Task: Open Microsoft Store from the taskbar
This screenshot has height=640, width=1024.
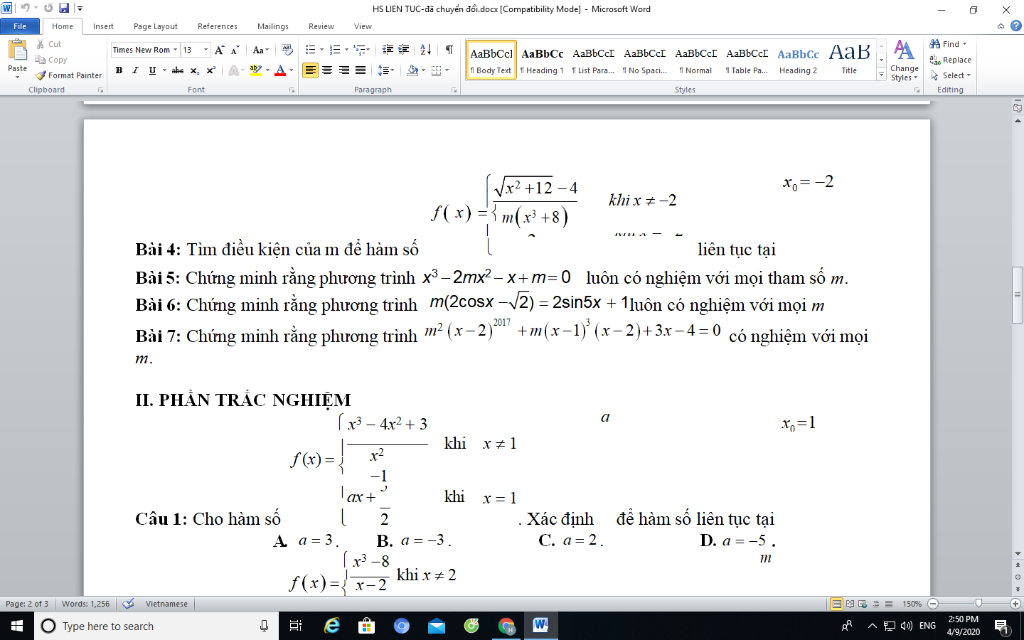Action: point(367,626)
